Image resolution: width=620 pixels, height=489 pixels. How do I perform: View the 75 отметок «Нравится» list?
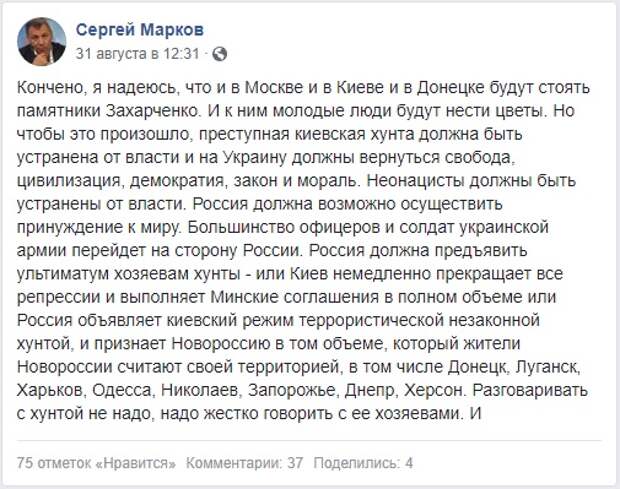(x=96, y=463)
